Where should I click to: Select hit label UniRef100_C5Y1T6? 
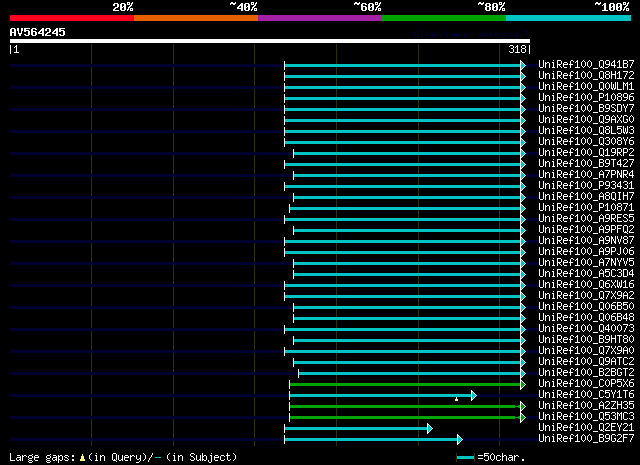[586, 395]
